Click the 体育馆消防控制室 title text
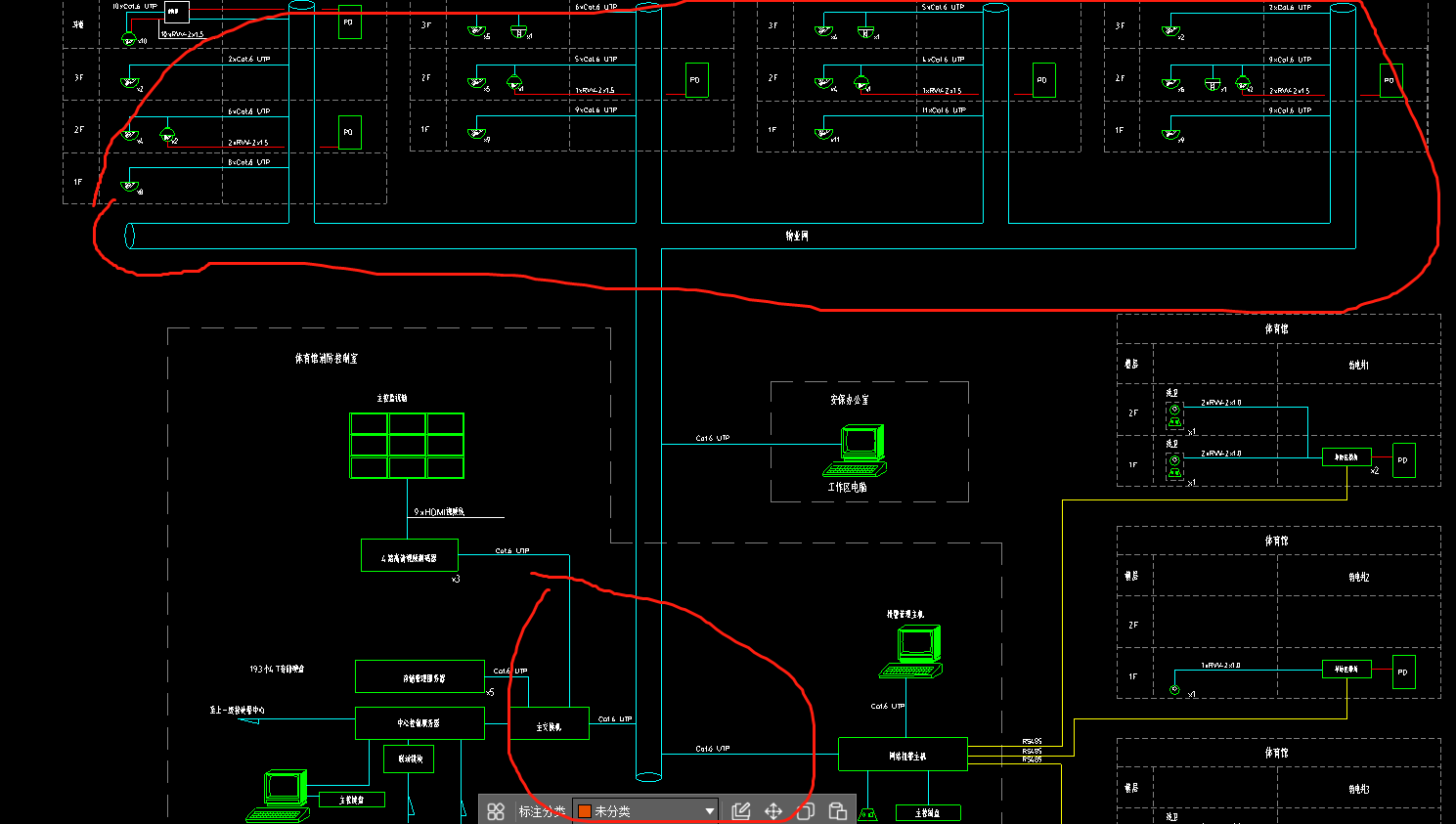This screenshot has height=824, width=1456. pyautogui.click(x=327, y=359)
